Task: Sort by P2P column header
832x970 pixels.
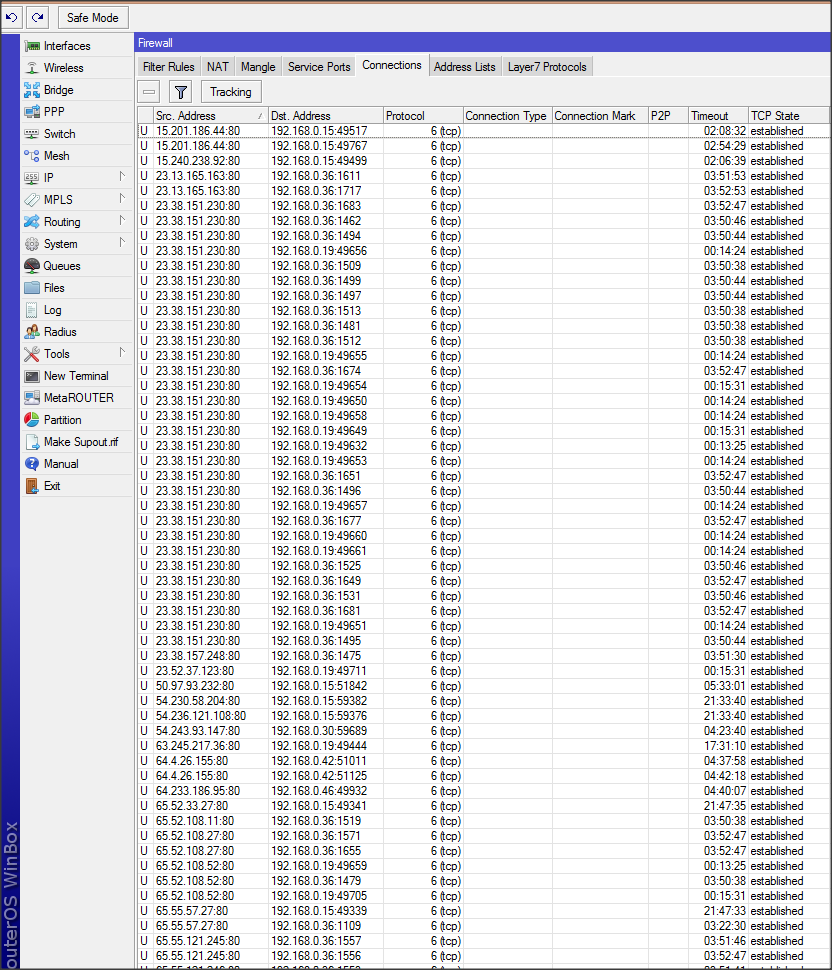Action: pos(668,116)
